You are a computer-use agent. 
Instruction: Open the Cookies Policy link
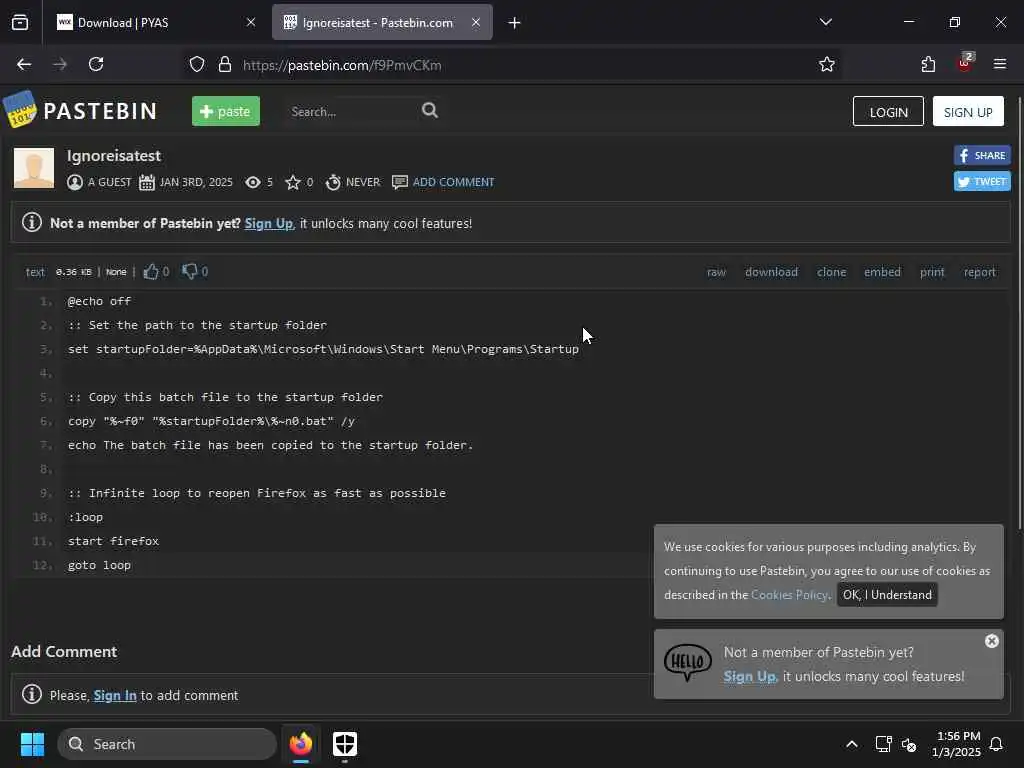[790, 595]
